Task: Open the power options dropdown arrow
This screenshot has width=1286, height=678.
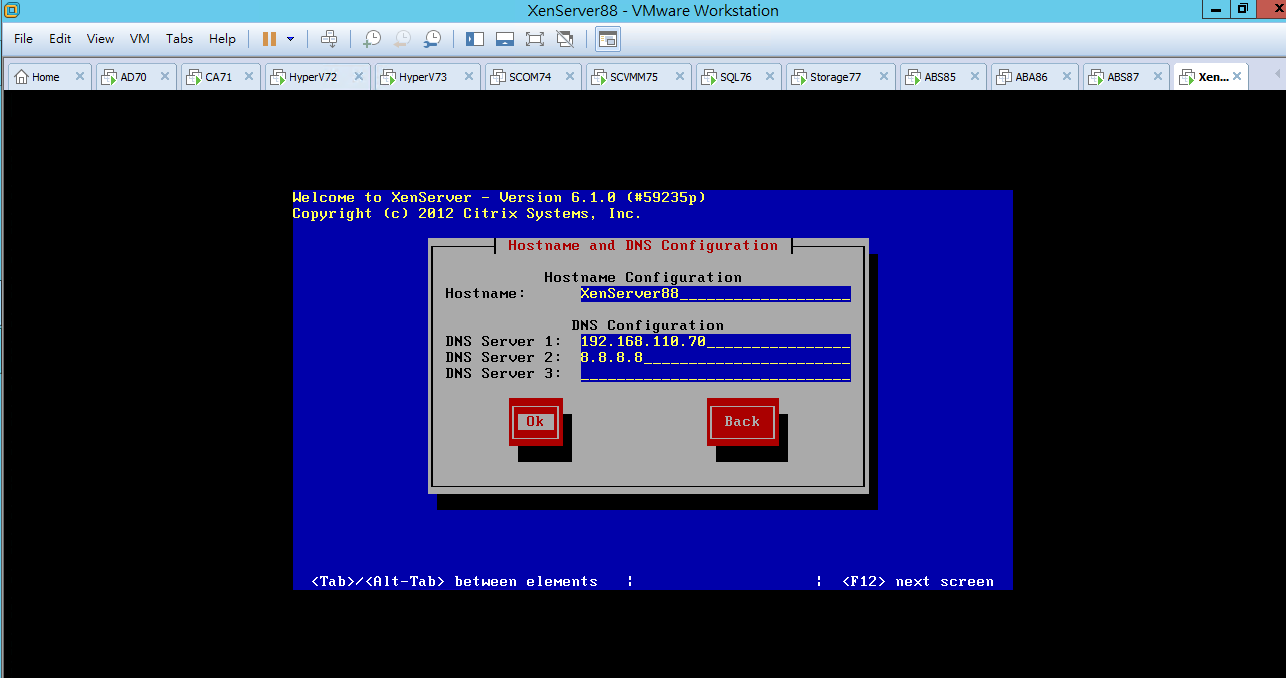Action: coord(291,39)
